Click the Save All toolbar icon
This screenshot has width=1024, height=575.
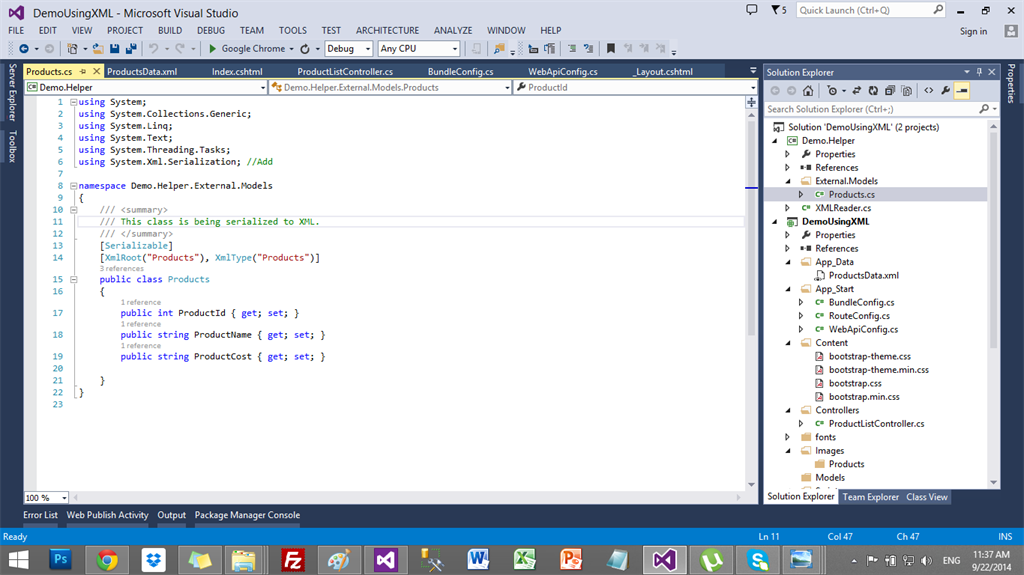[x=131, y=48]
